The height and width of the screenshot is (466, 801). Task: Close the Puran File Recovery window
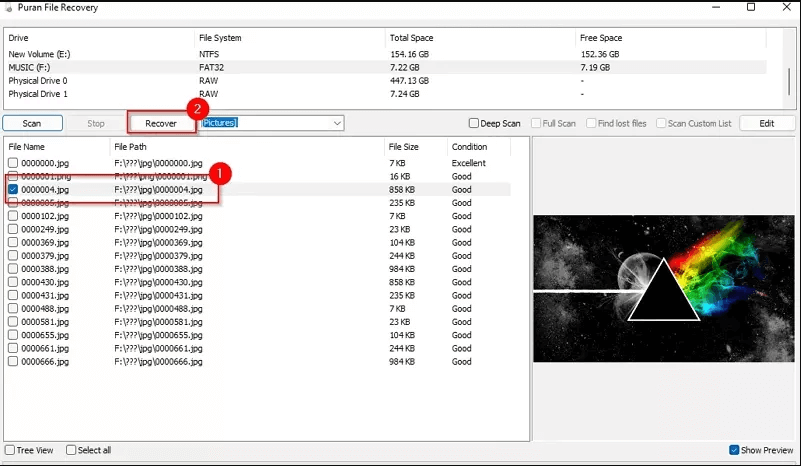[787, 7]
